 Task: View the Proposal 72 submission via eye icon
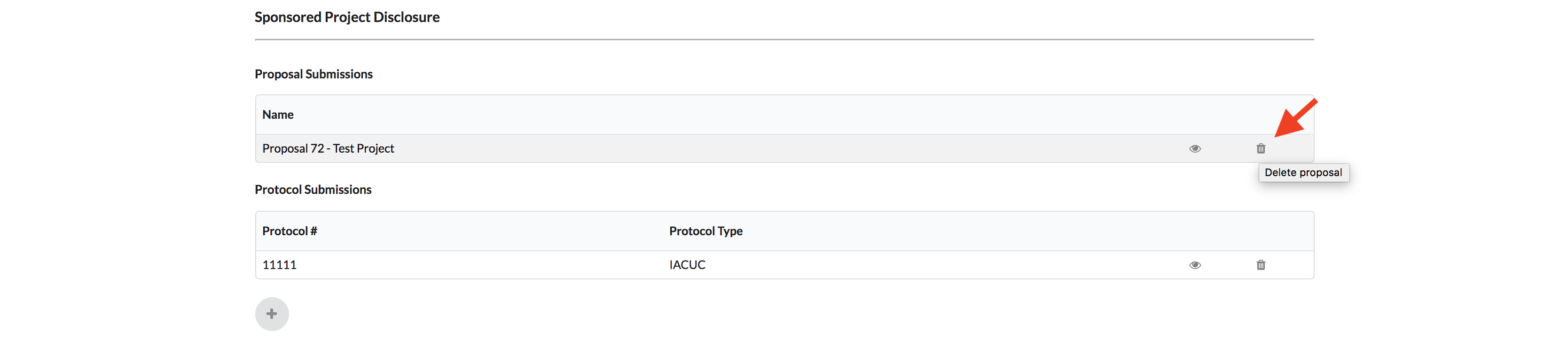pos(1195,149)
